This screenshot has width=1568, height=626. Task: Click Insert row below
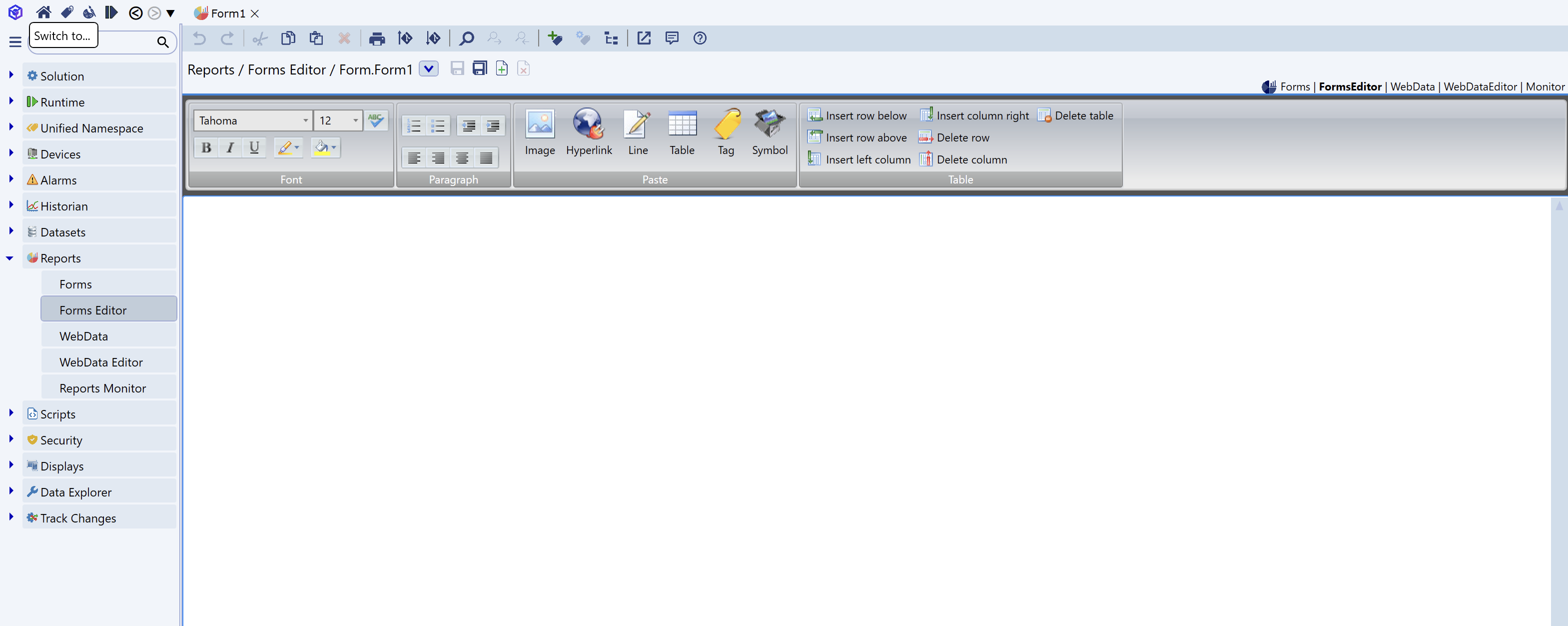(x=857, y=115)
